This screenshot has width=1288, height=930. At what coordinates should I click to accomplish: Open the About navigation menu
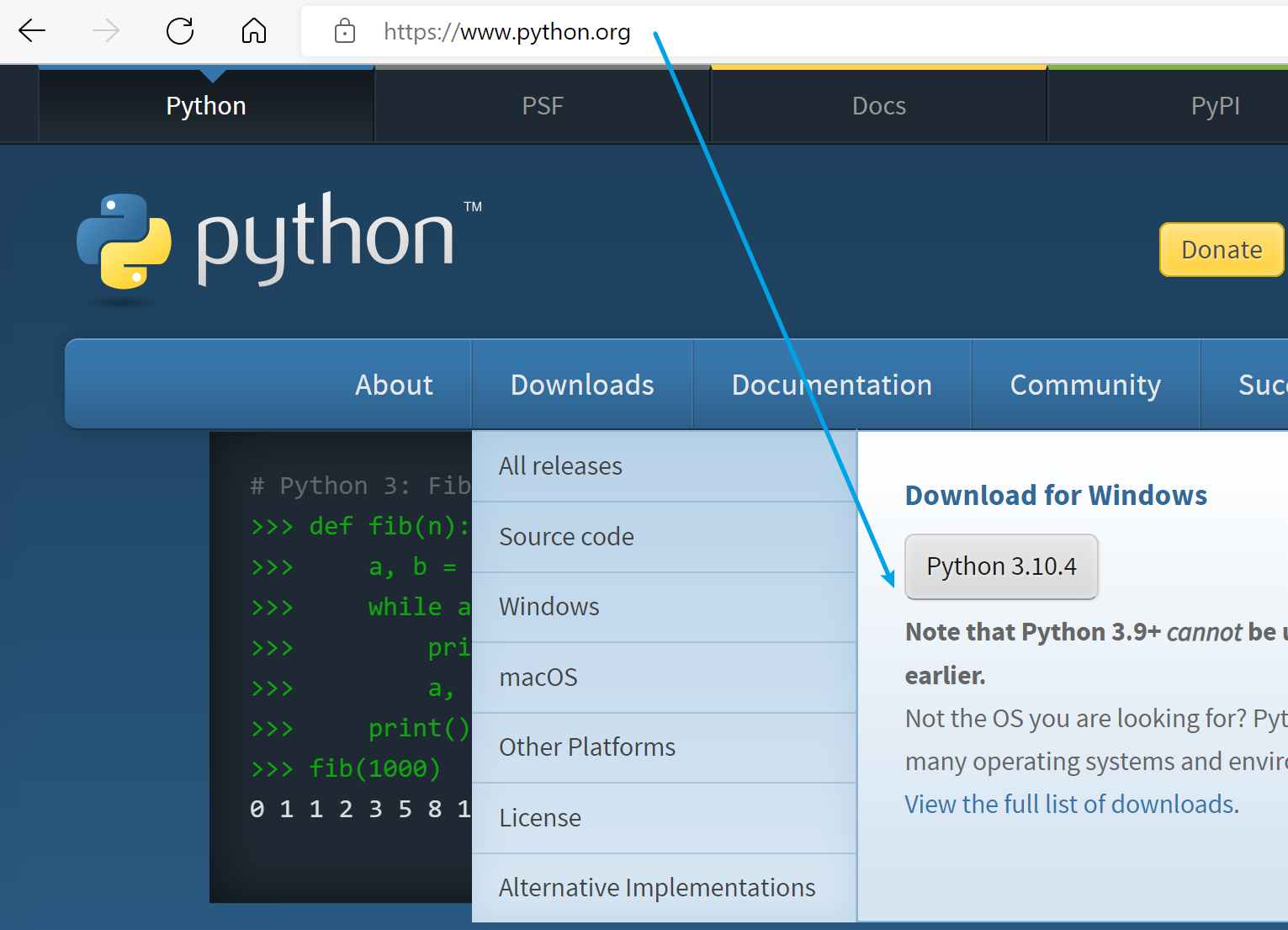click(x=394, y=385)
